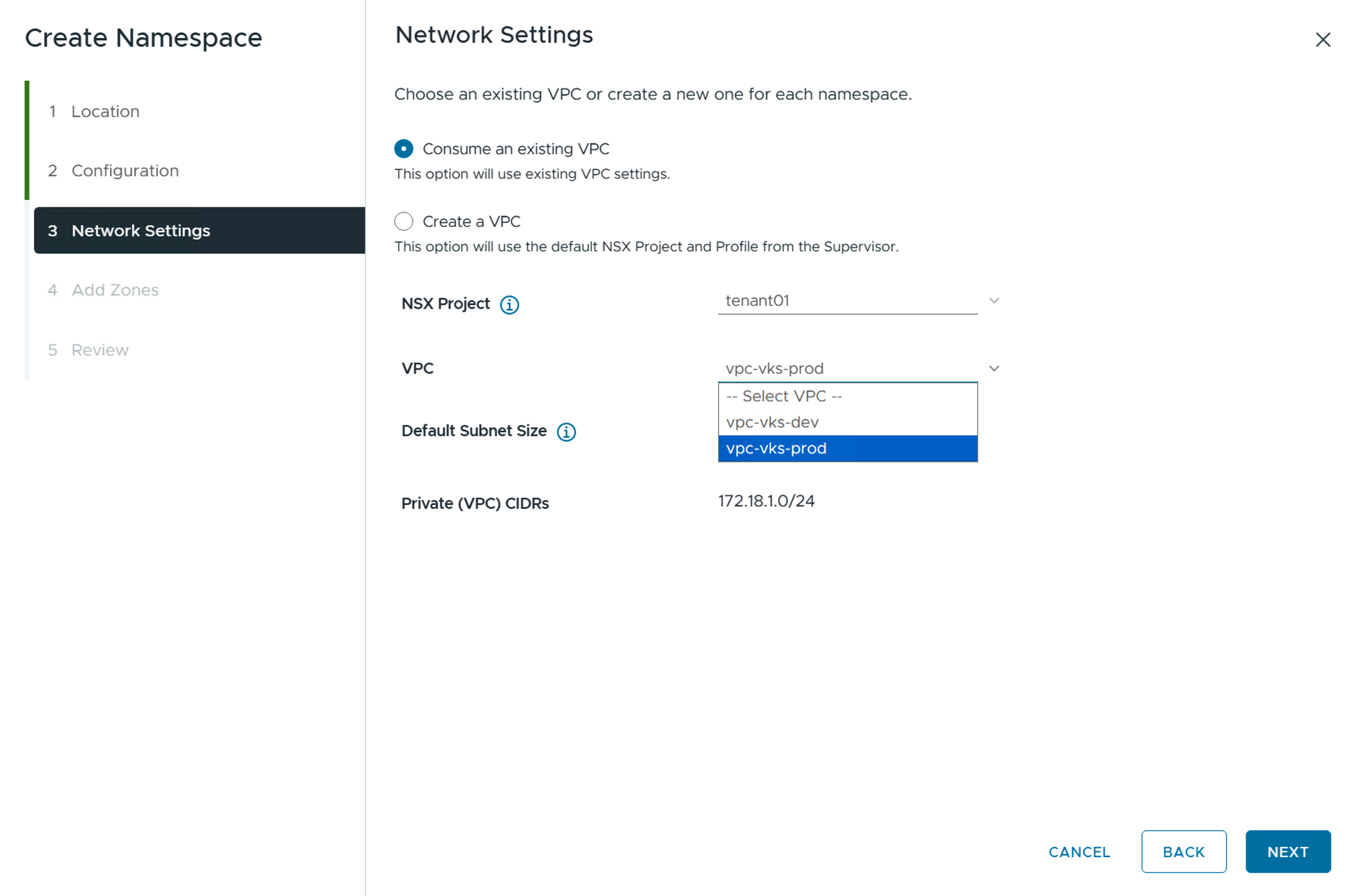This screenshot has height=896, width=1355.
Task: Click the Private (VPC) CIDRs label
Action: (x=475, y=503)
